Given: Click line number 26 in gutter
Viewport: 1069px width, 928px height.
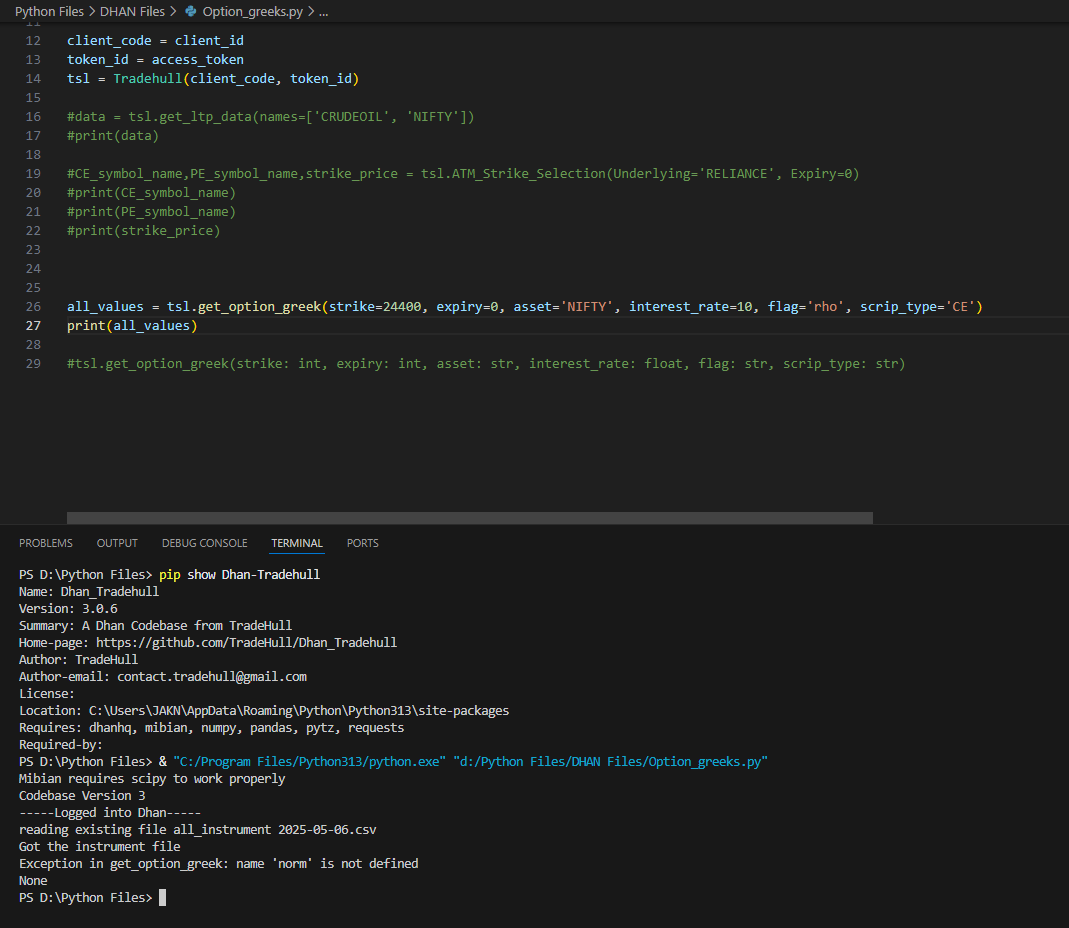Looking at the screenshot, I should 33,307.
